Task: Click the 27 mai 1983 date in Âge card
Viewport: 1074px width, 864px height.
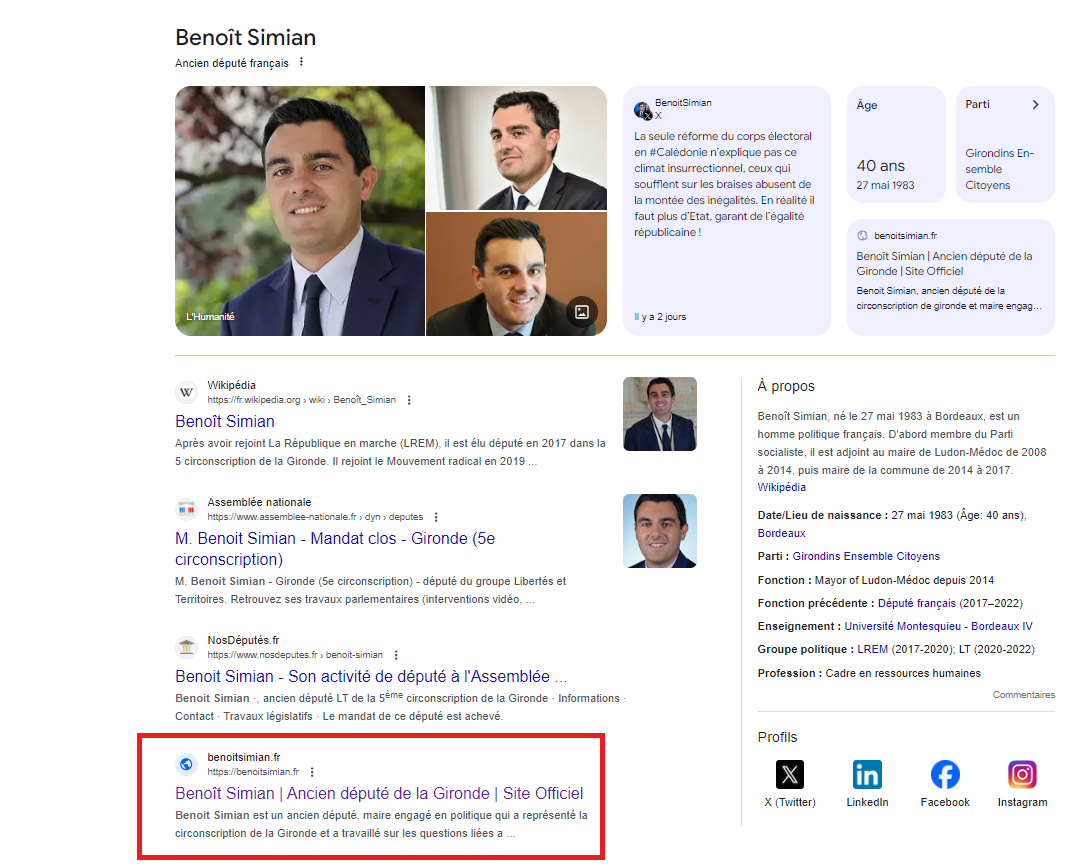Action: (x=885, y=185)
